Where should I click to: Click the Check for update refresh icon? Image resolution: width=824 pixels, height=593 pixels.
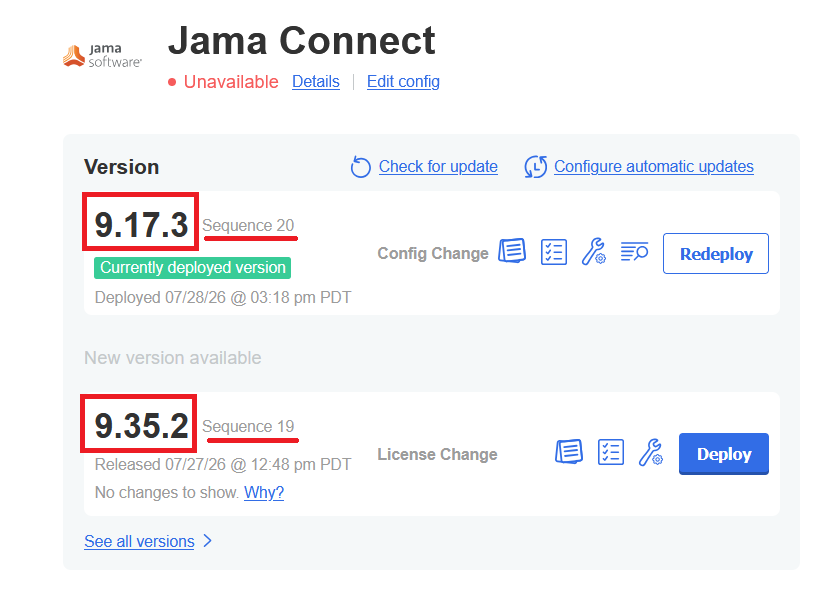click(x=360, y=167)
